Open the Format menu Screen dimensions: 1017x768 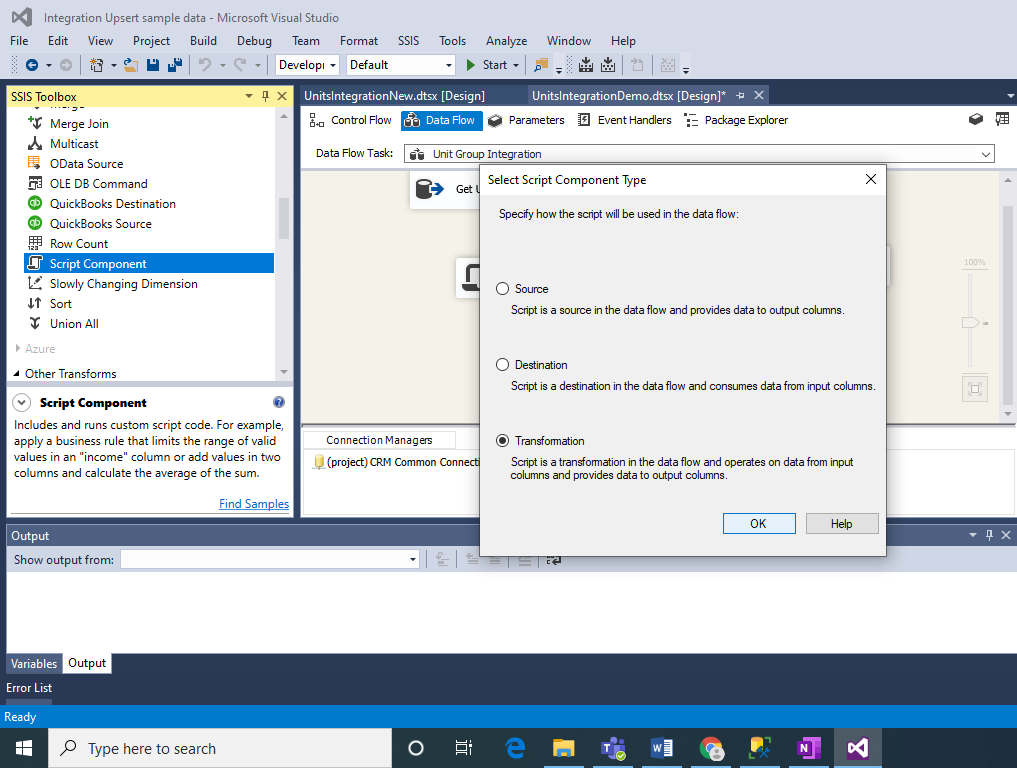(x=359, y=41)
